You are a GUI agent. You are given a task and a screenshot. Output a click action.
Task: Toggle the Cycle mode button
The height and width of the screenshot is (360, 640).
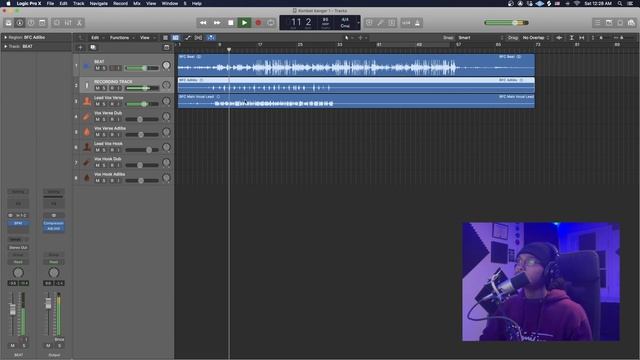(x=271, y=23)
